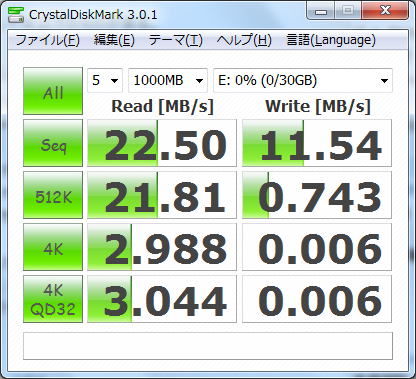The image size is (416, 379).
Task: Open the テーマ(T) menu
Action: 176,40
